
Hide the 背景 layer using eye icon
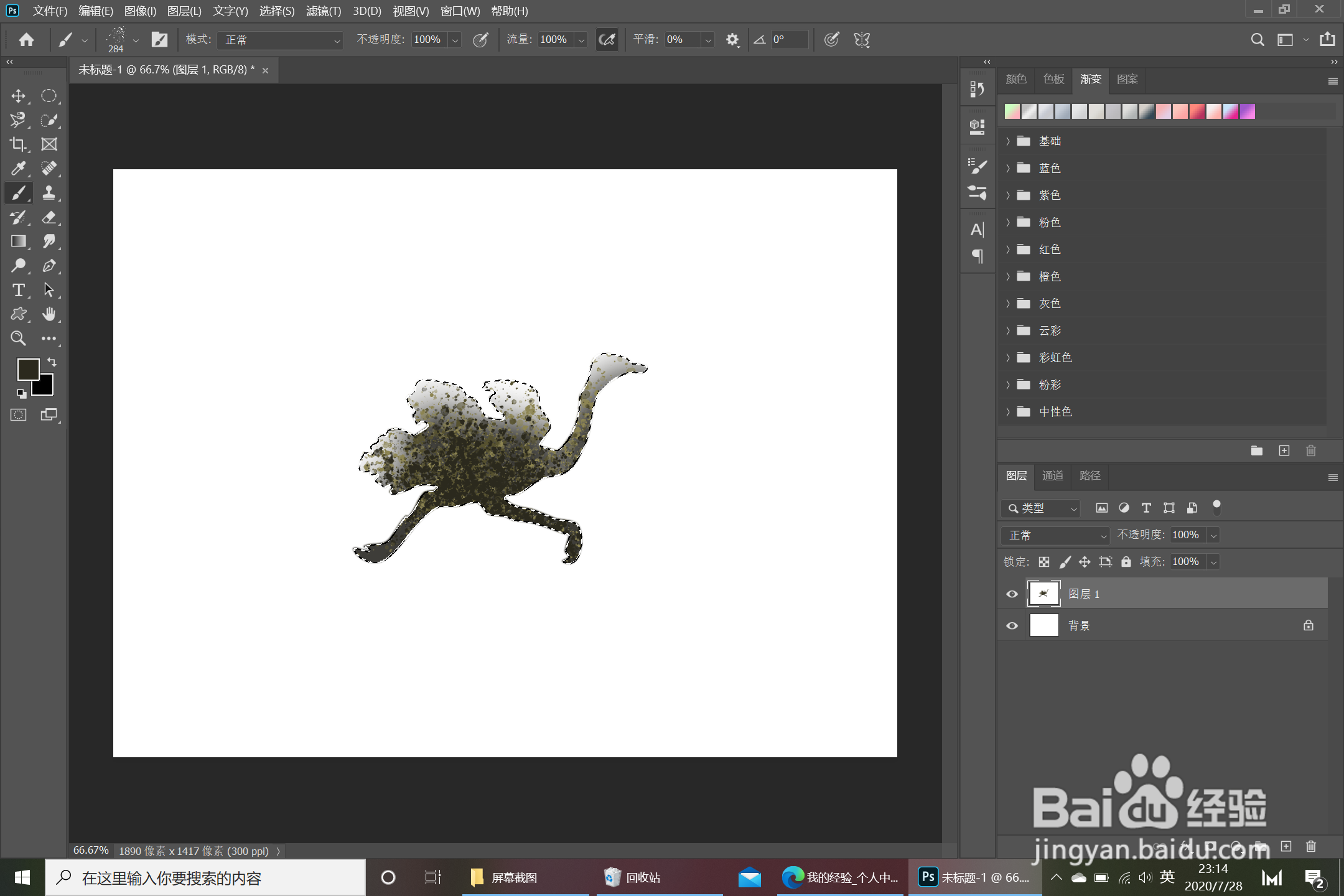click(x=1012, y=626)
